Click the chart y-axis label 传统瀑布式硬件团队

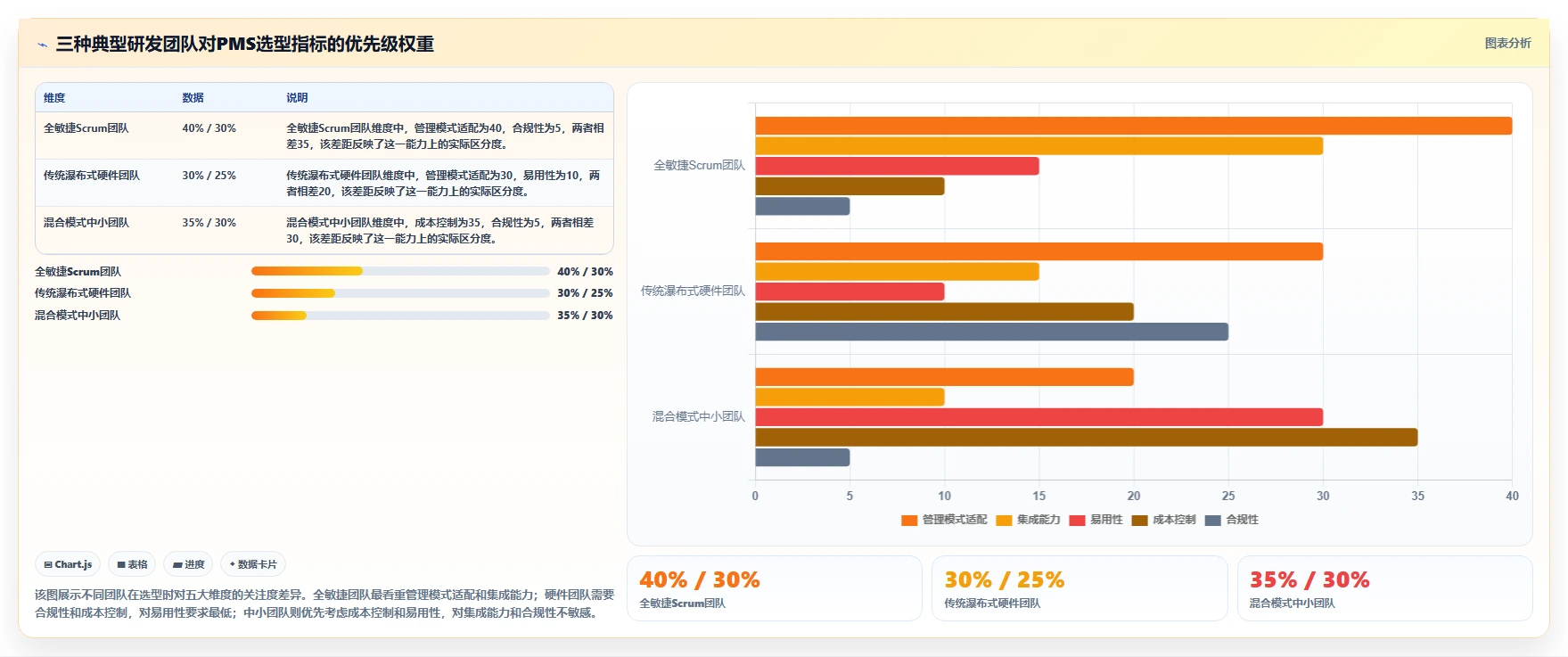(x=693, y=292)
